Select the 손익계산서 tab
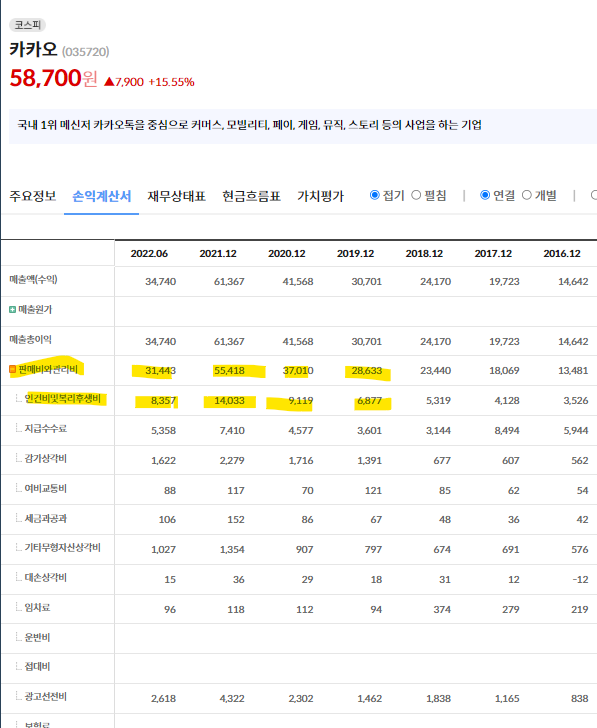The width and height of the screenshot is (597, 728). [102, 196]
